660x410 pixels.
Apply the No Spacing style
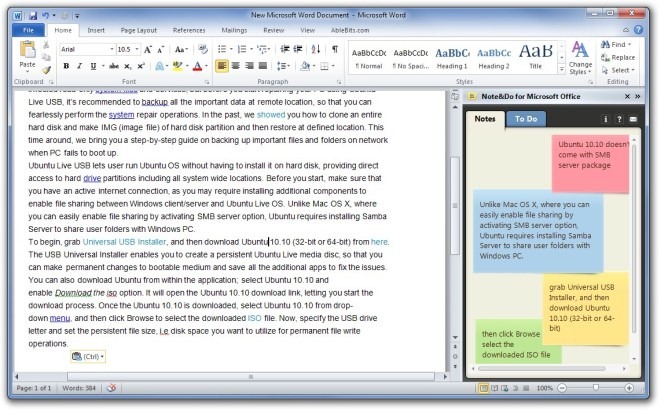[x=410, y=59]
